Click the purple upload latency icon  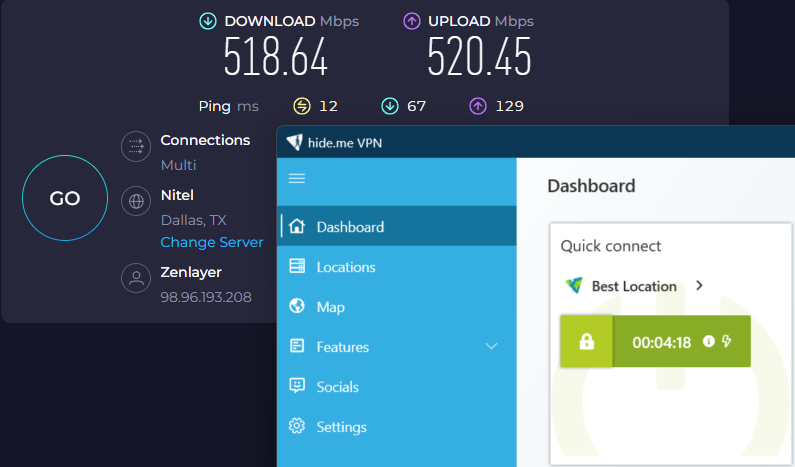point(478,106)
